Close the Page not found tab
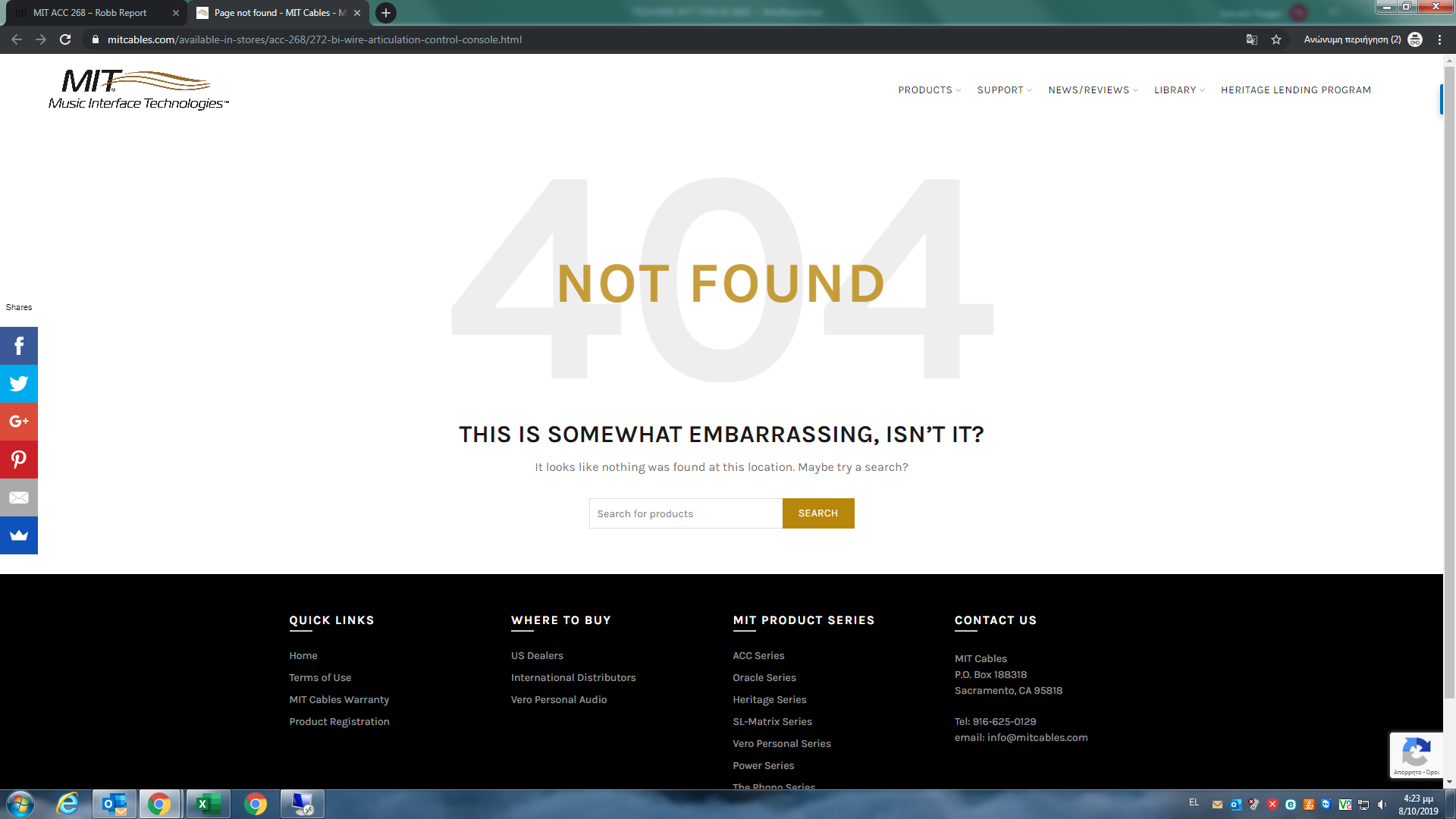Screen dimensions: 1456x819 357,13
